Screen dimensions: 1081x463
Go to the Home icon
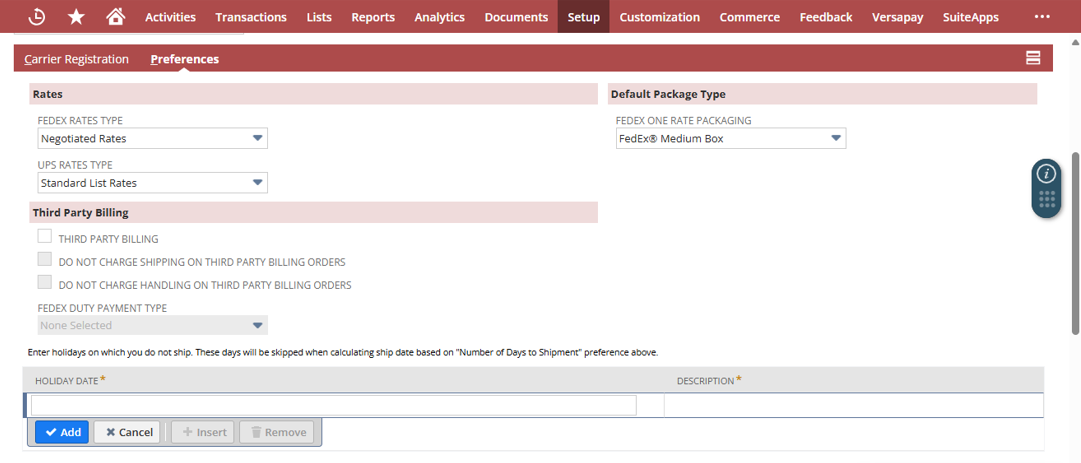pyautogui.click(x=116, y=17)
